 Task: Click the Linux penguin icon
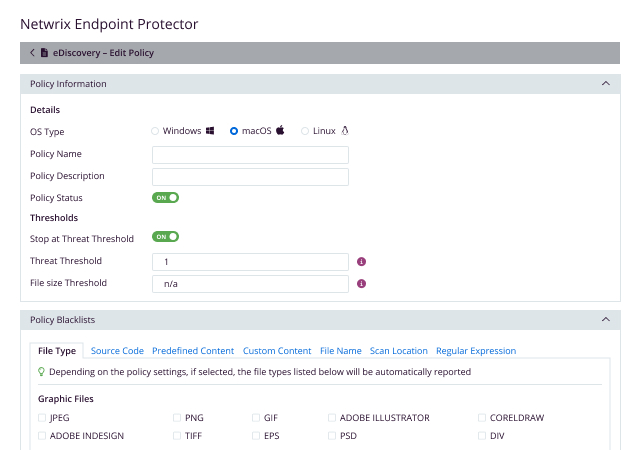point(345,131)
